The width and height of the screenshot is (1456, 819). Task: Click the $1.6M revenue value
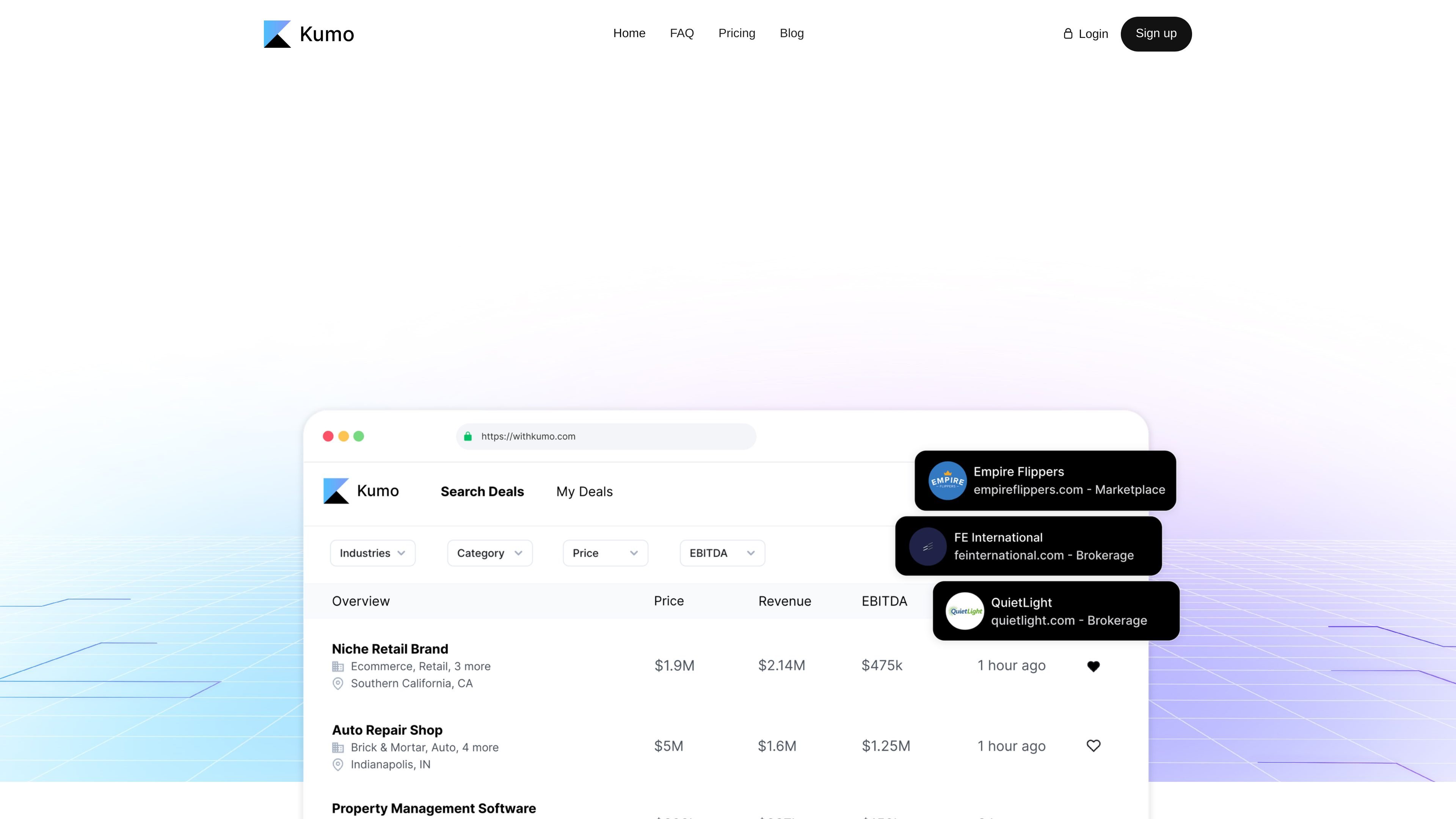point(777,747)
